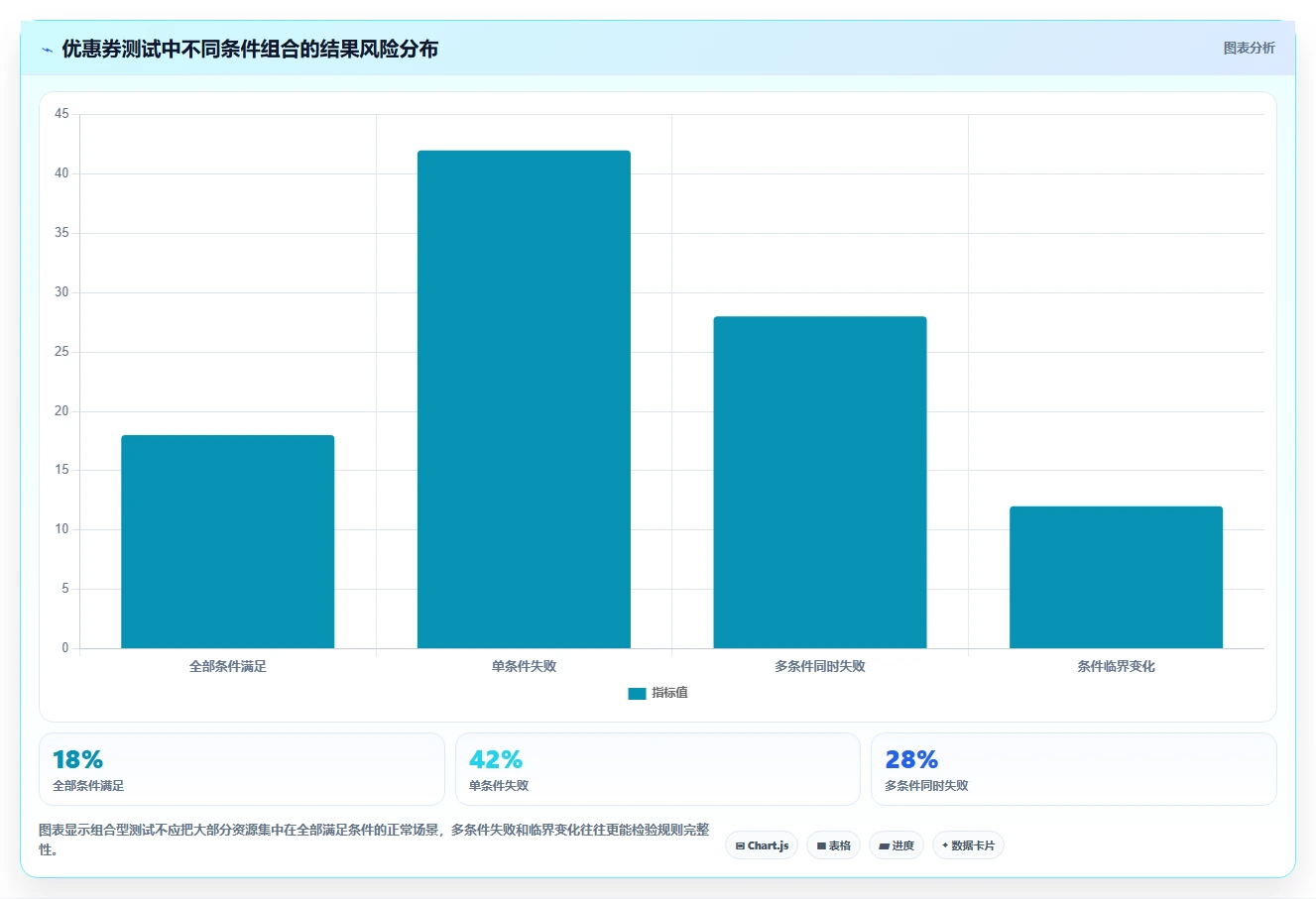The width and height of the screenshot is (1316, 899).
Task: Click the 全部条件满足 x-axis label
Action: pyautogui.click(x=227, y=666)
